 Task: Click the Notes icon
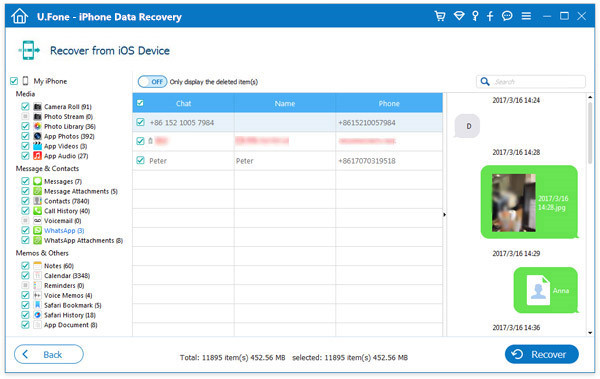[x=38, y=266]
